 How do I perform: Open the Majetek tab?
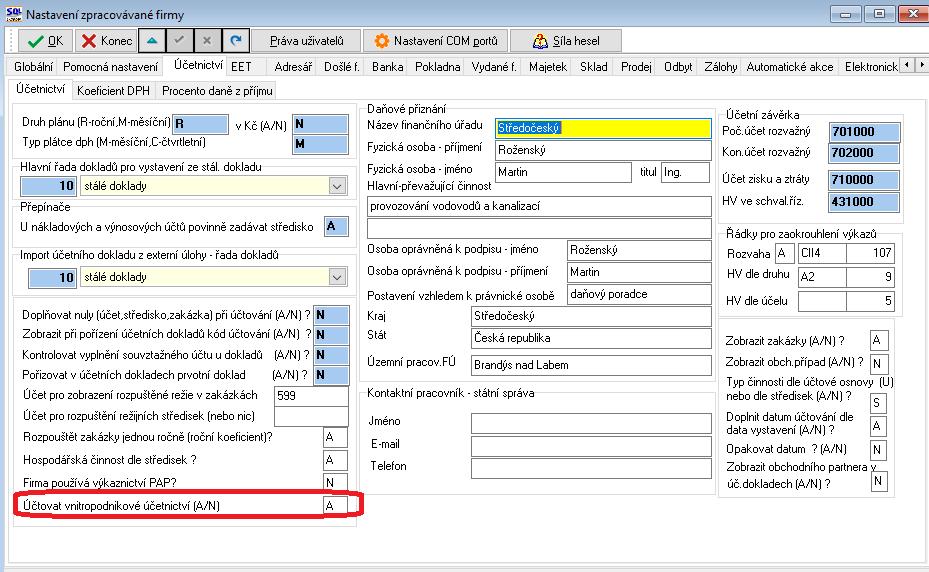[547, 67]
